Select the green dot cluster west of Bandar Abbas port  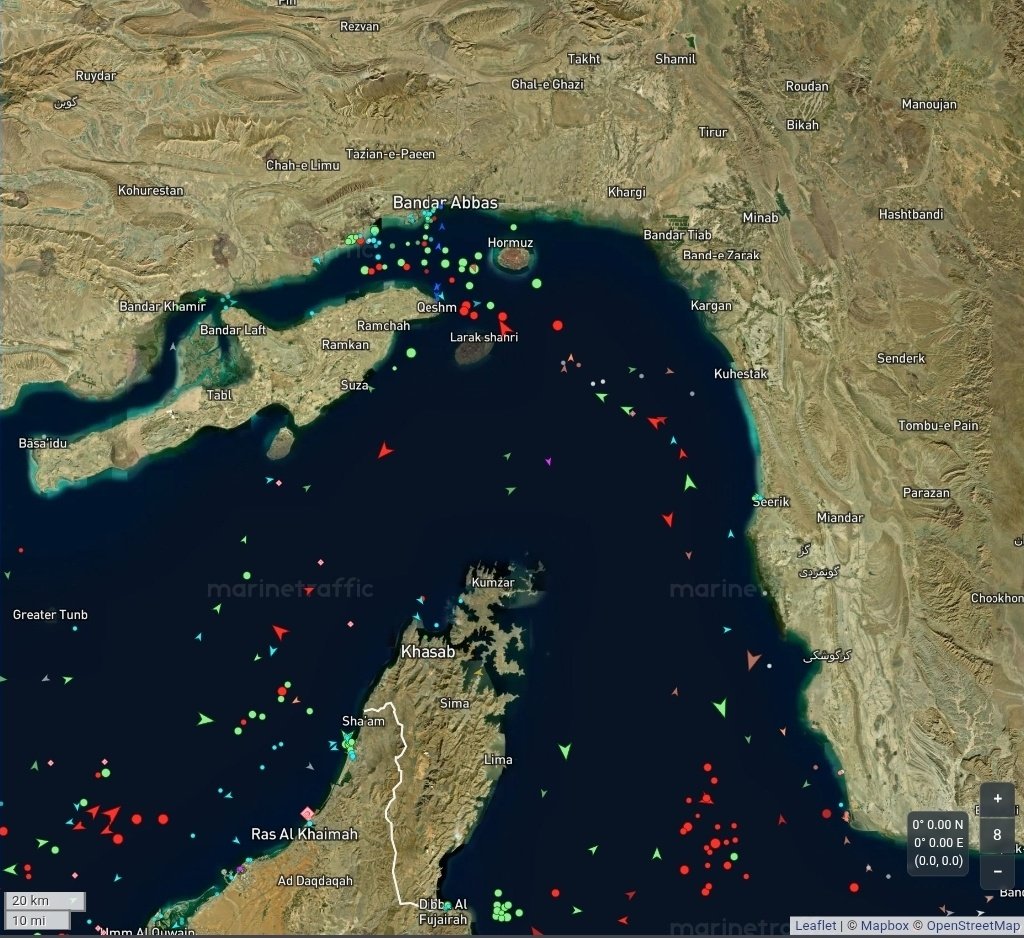point(353,239)
